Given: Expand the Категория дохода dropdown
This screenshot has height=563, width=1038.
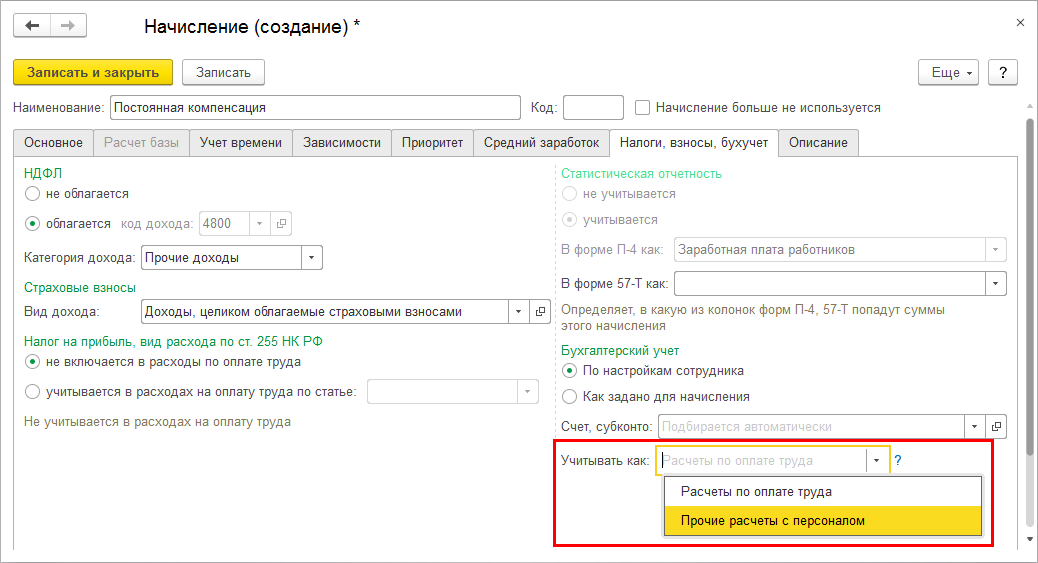Looking at the screenshot, I should [x=312, y=258].
